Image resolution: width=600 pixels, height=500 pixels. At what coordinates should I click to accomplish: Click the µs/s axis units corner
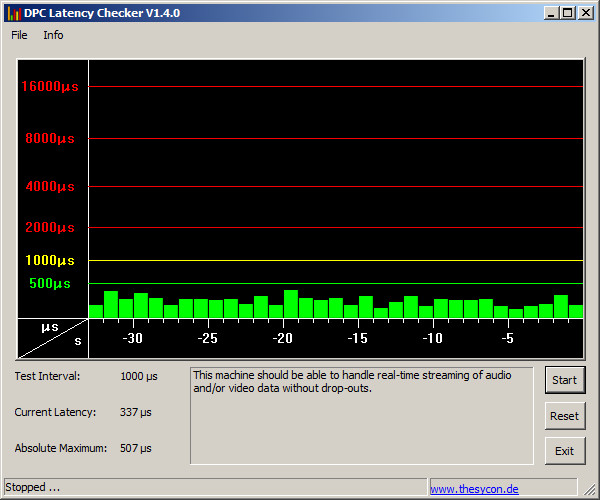click(53, 338)
